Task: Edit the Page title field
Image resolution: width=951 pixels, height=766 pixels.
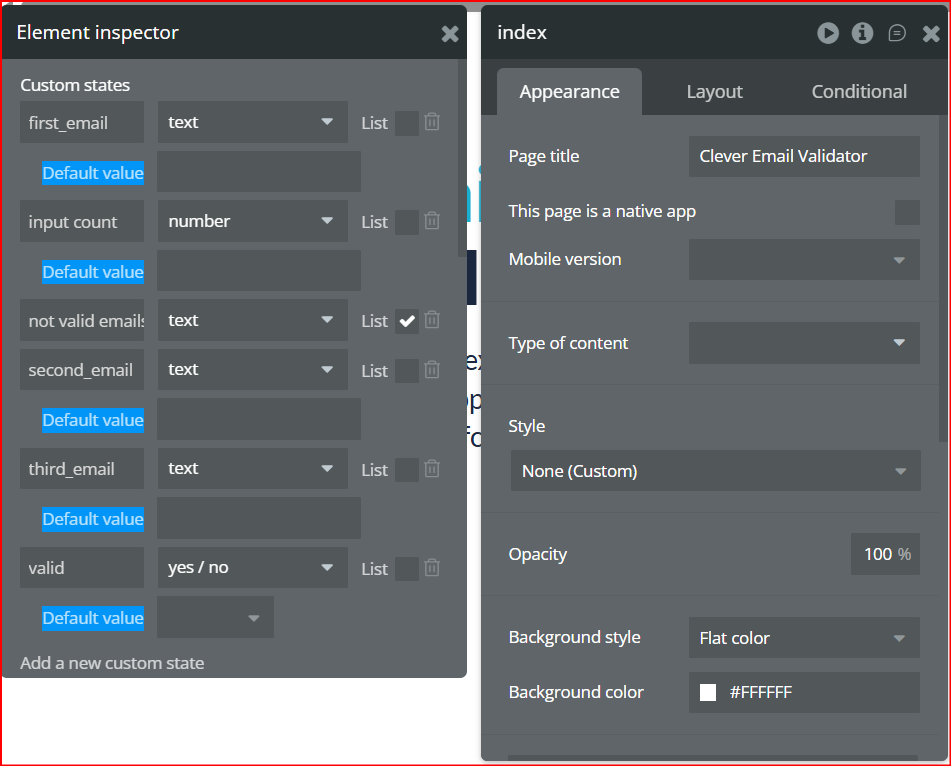Action: tap(804, 156)
